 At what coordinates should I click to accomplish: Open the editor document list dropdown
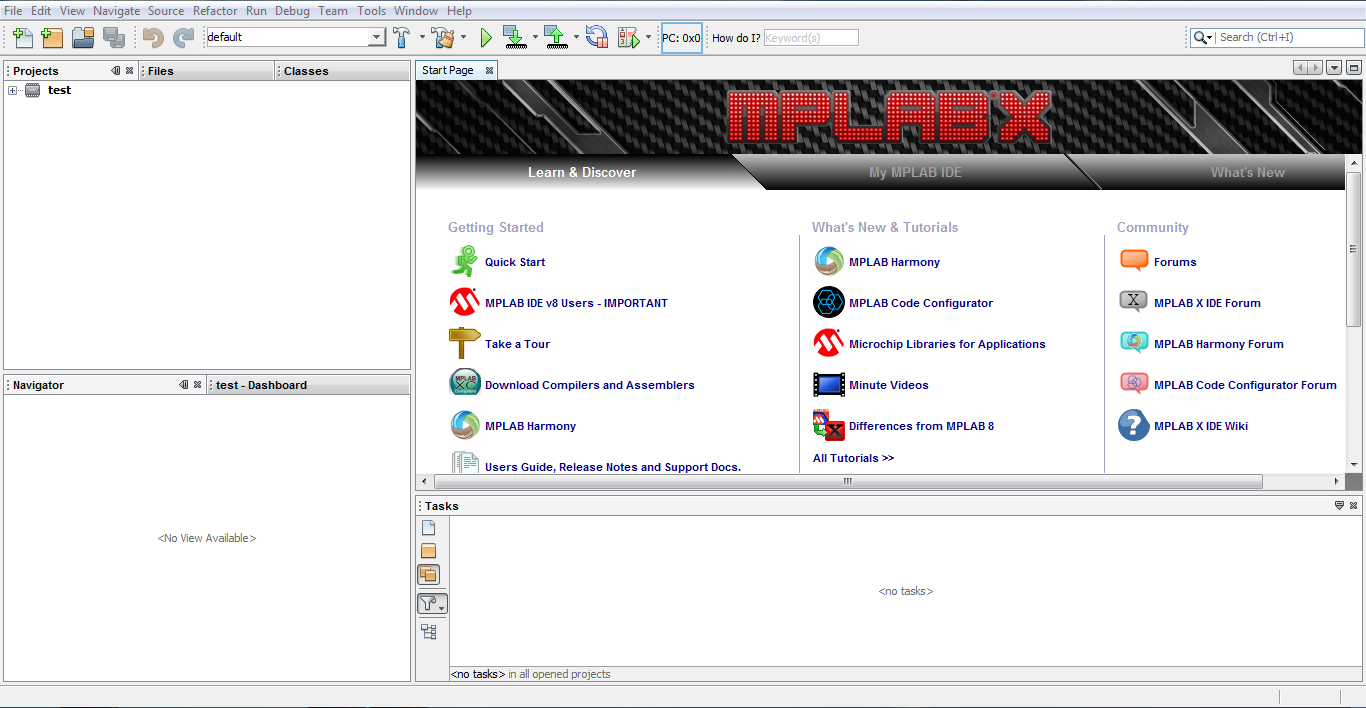1334,68
